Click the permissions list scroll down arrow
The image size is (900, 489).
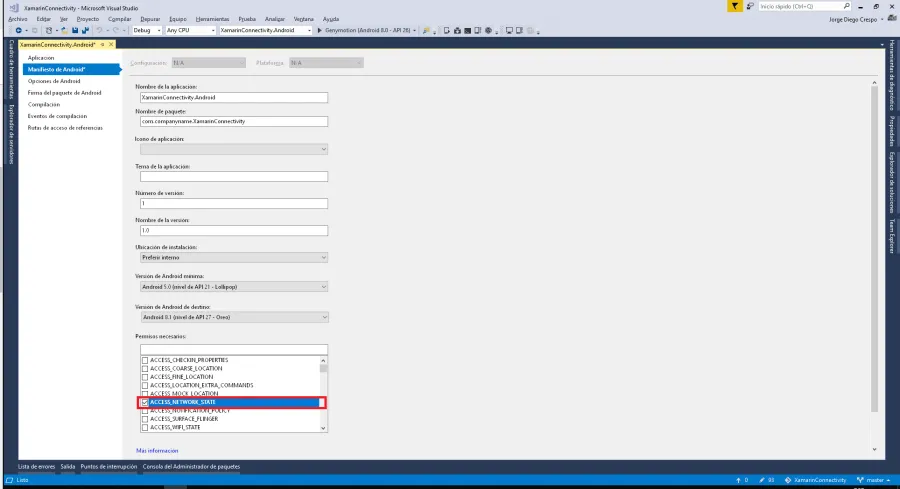323,428
